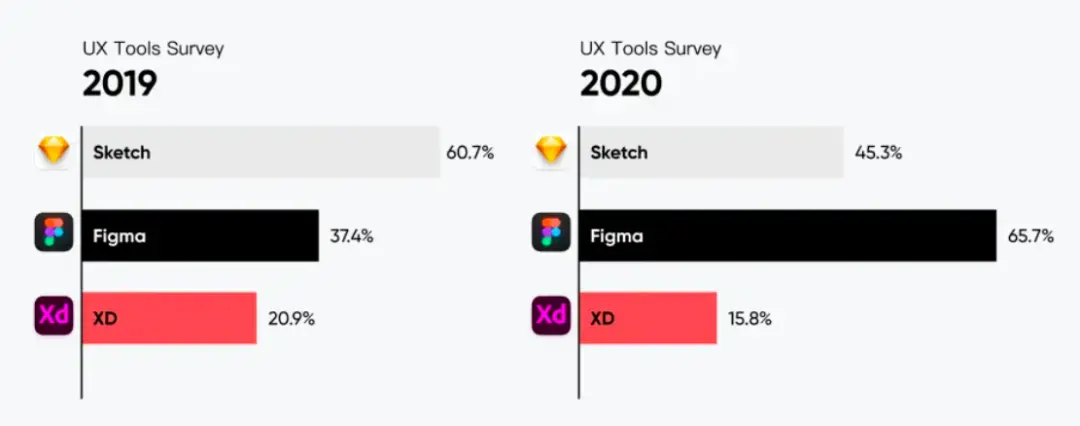Select the black Figma bar in the 2020 chart
1080x426 pixels.
[x=788, y=235]
